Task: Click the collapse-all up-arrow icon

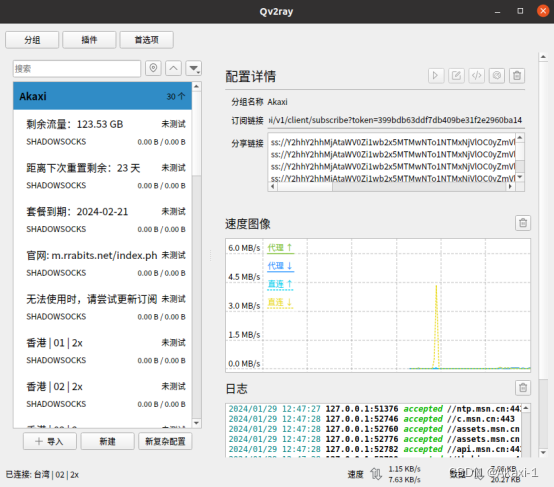Action: [173, 68]
